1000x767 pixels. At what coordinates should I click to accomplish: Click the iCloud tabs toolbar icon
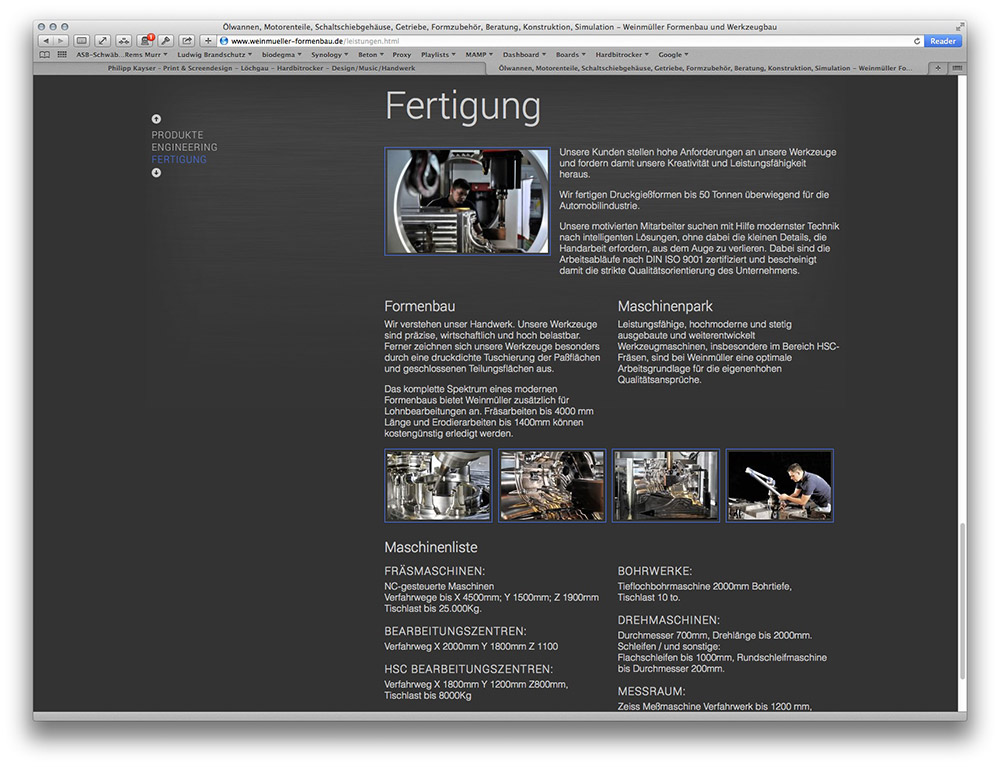pyautogui.click(x=82, y=41)
